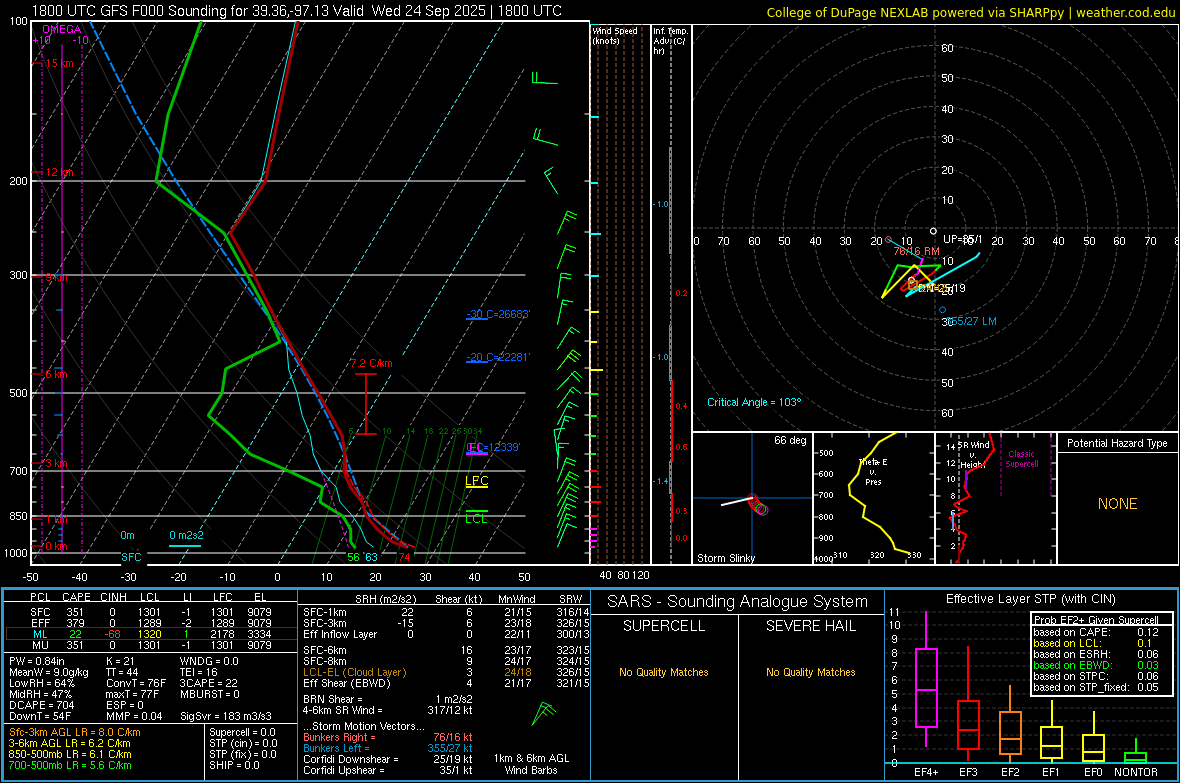The width and height of the screenshot is (1180, 783).
Task: Click the 'Potential Hazard Type' heading
Action: tap(1117, 443)
